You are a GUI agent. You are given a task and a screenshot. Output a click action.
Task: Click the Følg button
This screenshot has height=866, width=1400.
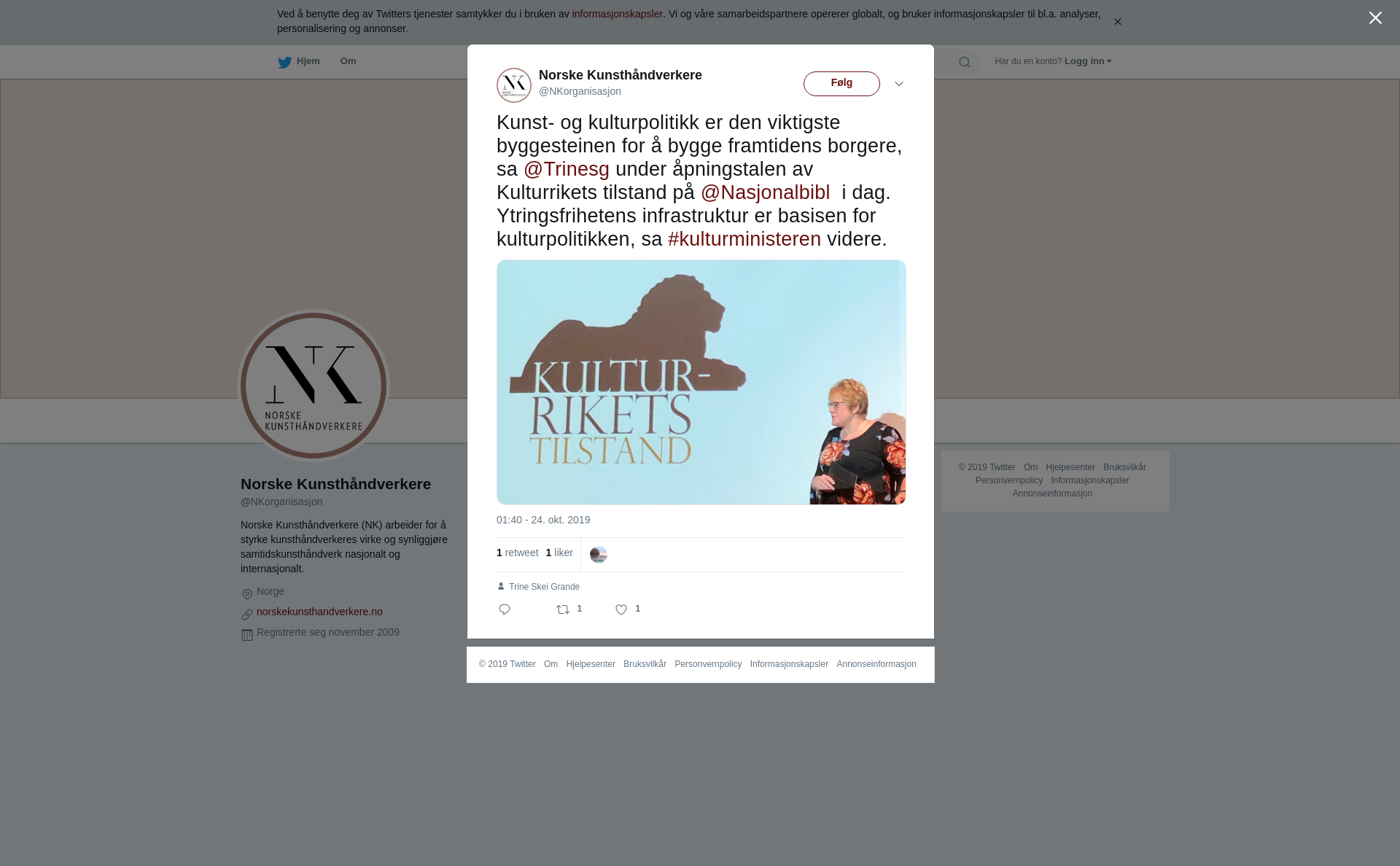tap(841, 84)
